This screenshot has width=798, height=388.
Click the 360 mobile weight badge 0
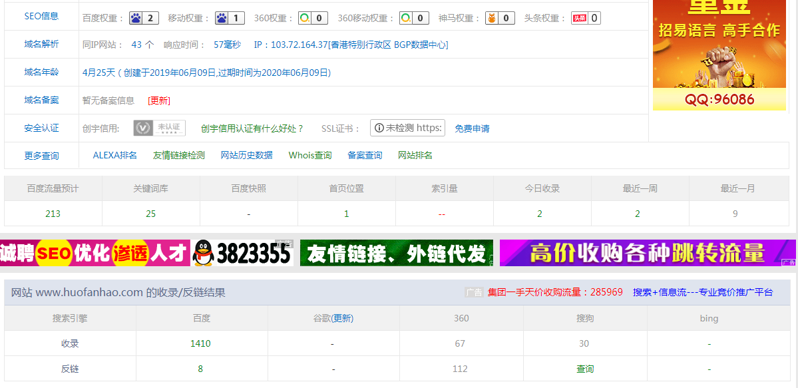point(414,18)
